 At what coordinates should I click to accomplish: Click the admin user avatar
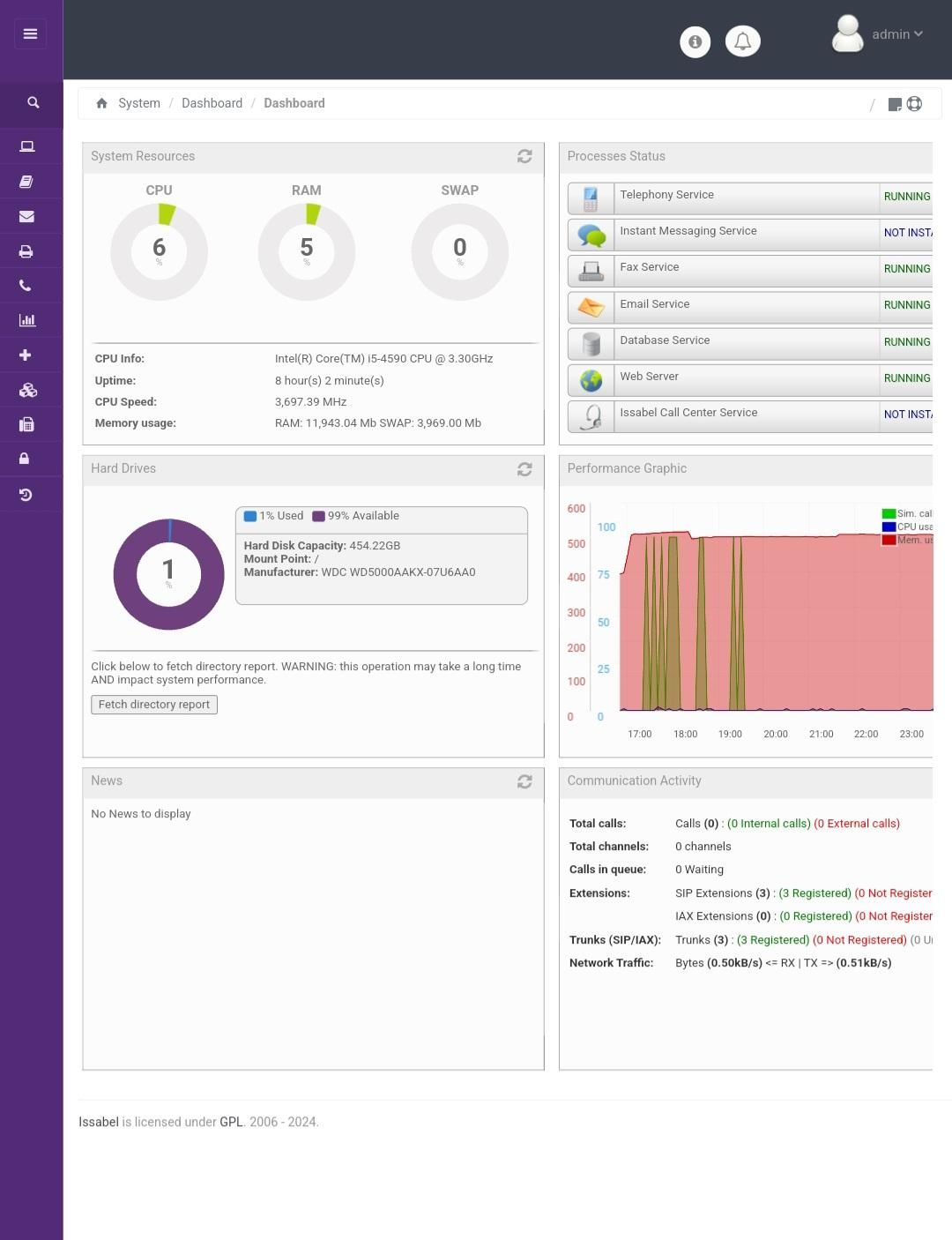tap(848, 34)
